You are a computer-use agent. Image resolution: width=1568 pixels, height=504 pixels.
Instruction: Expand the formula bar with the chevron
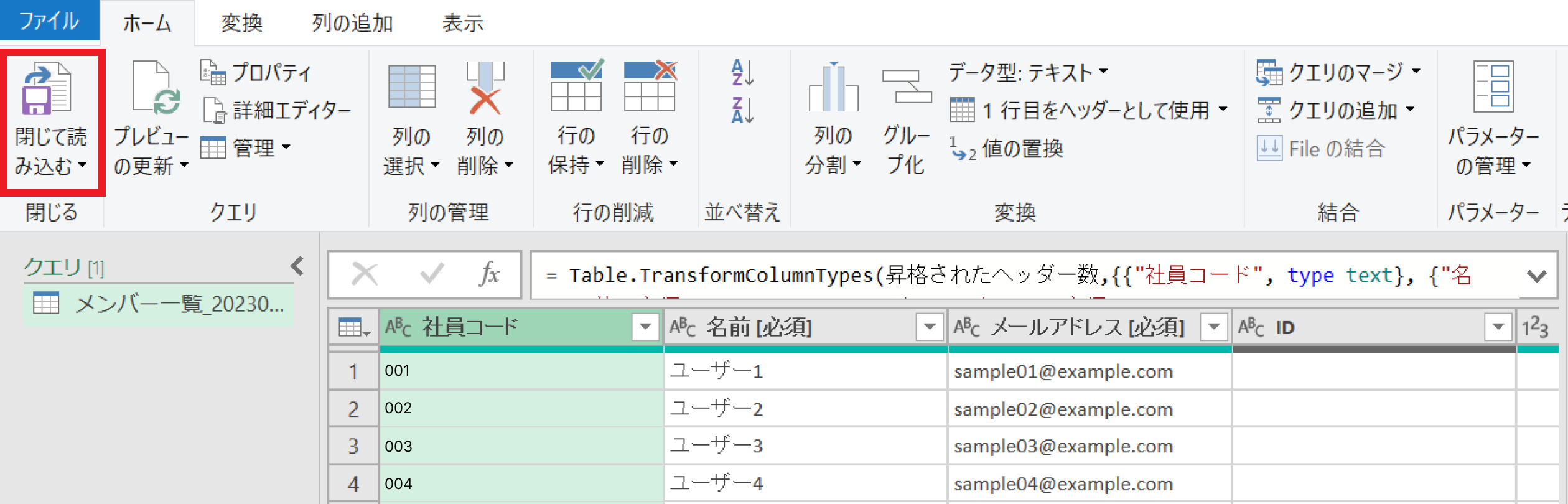point(1536,276)
